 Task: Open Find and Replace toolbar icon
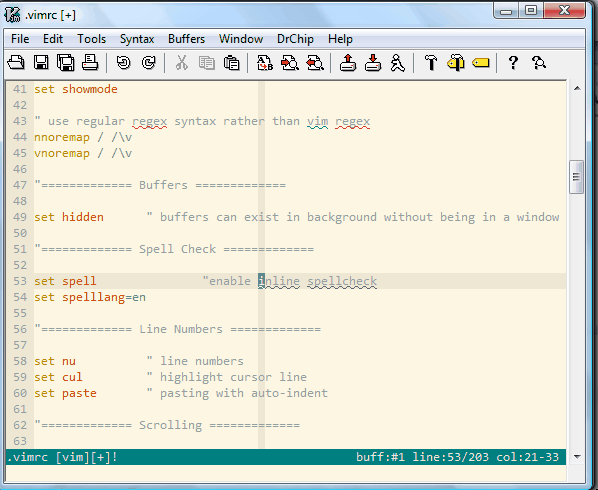265,63
